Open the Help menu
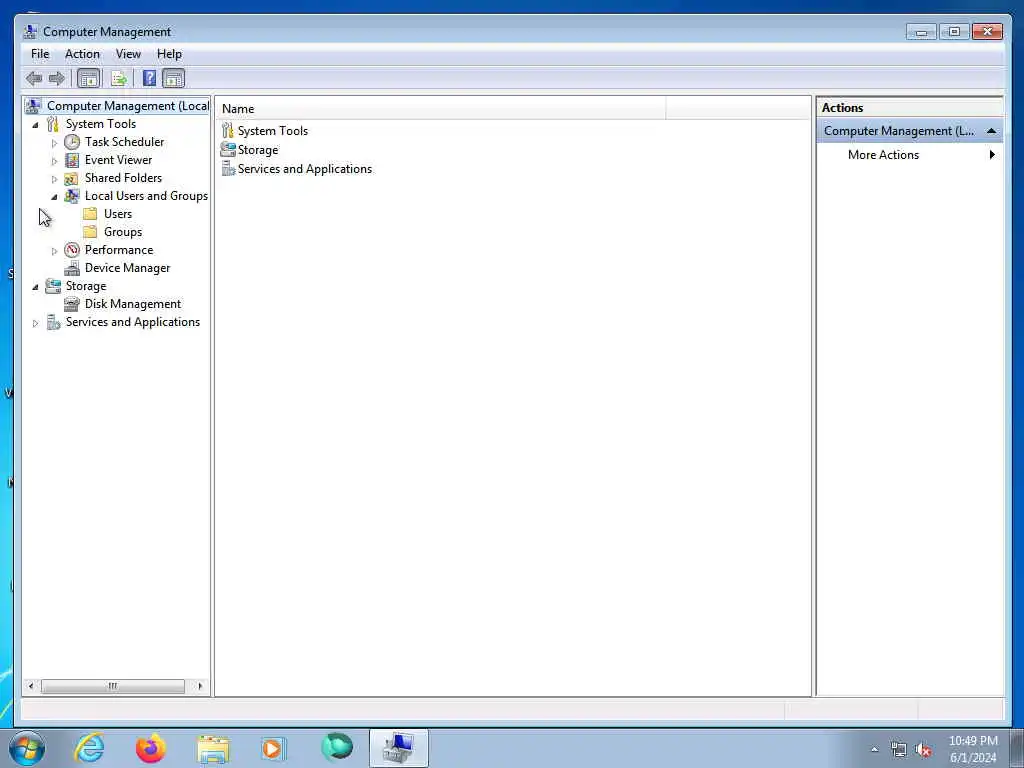The height and width of the screenshot is (768, 1024). pos(169,54)
